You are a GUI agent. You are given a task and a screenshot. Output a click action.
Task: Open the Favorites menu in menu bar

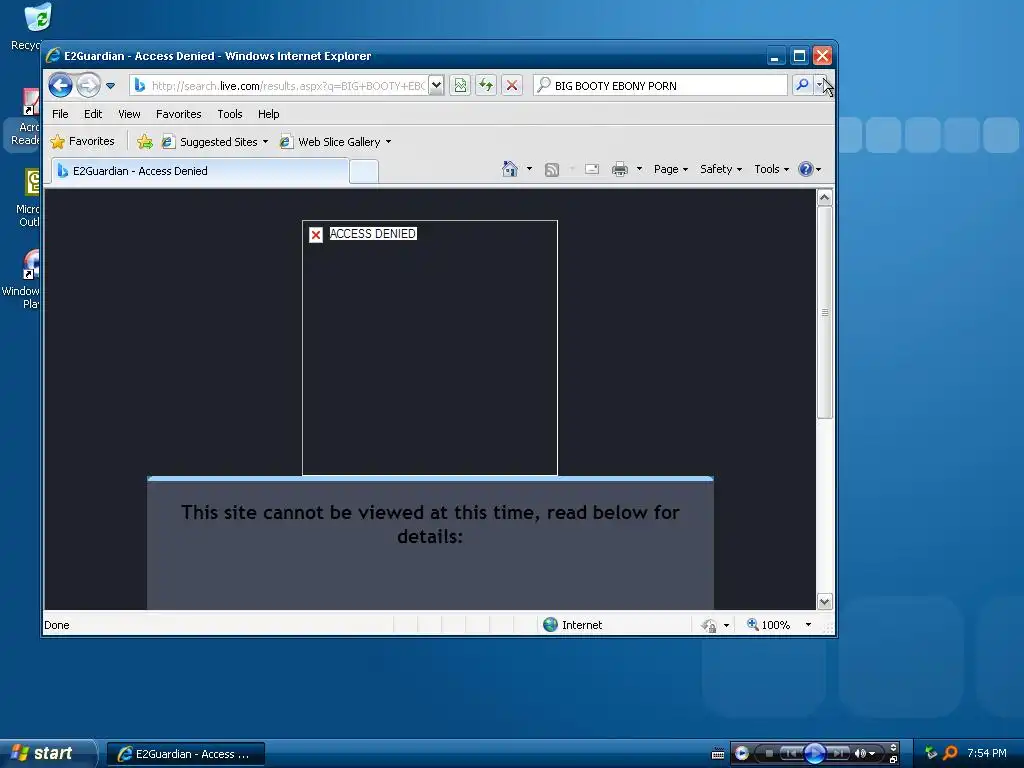pos(178,114)
